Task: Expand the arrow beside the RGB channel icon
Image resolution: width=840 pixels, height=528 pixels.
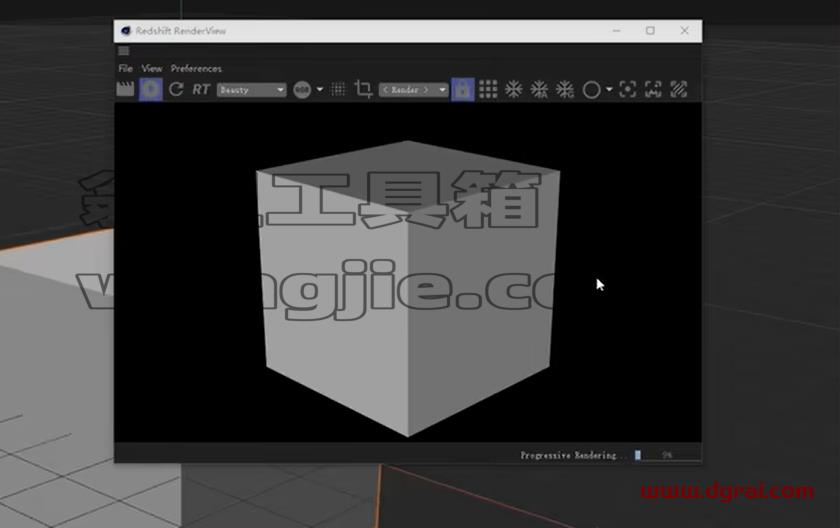Action: pos(320,89)
